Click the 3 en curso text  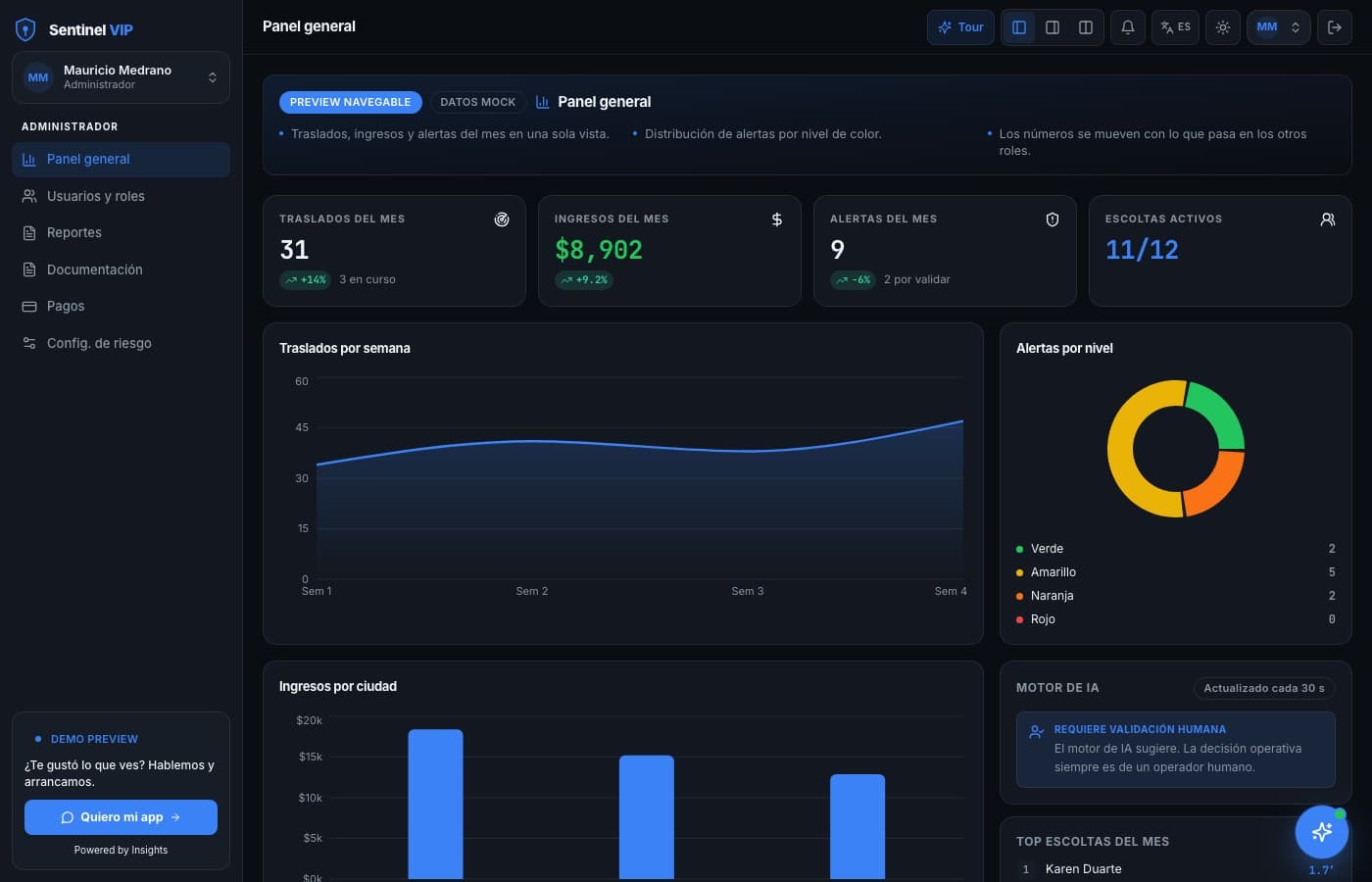(x=367, y=280)
